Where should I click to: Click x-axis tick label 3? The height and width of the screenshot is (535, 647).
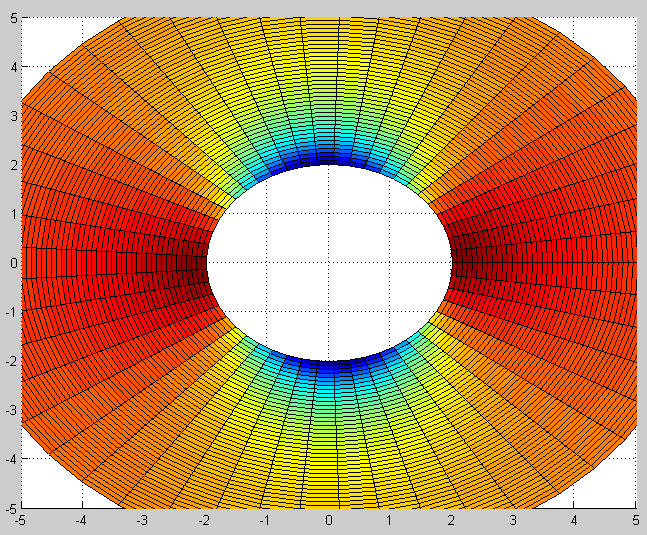tap(513, 520)
